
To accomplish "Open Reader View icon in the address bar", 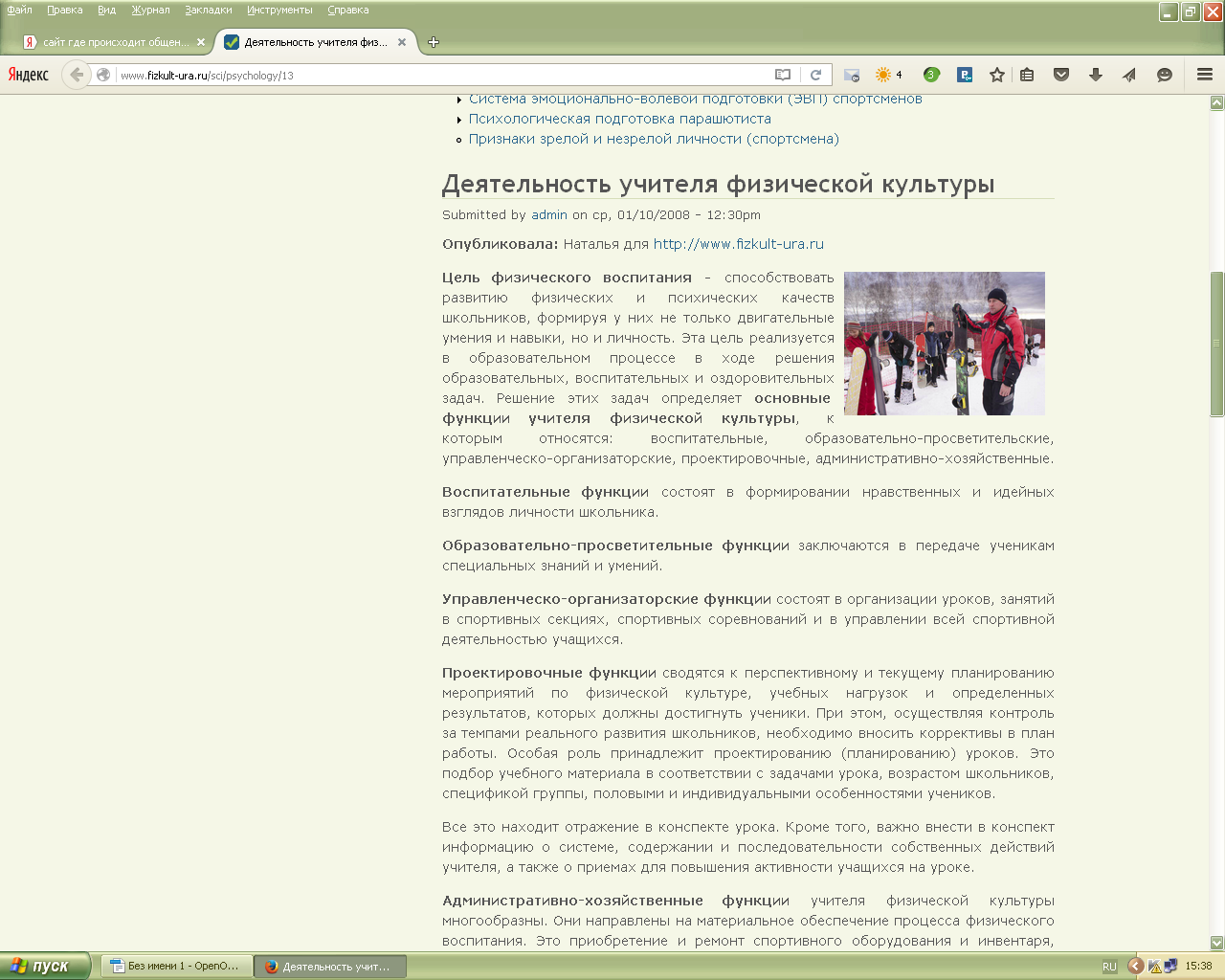I will tap(783, 75).
